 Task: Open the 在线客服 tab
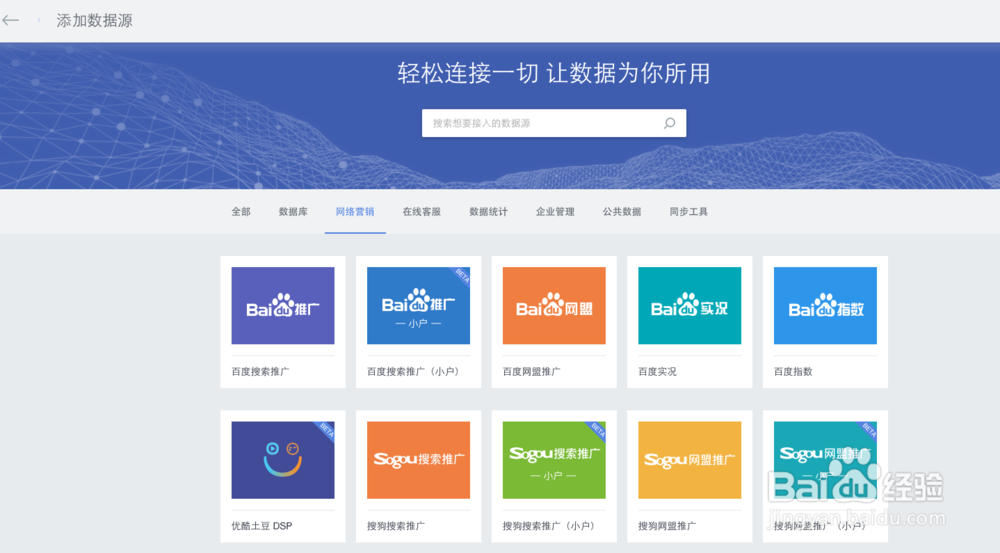422,212
